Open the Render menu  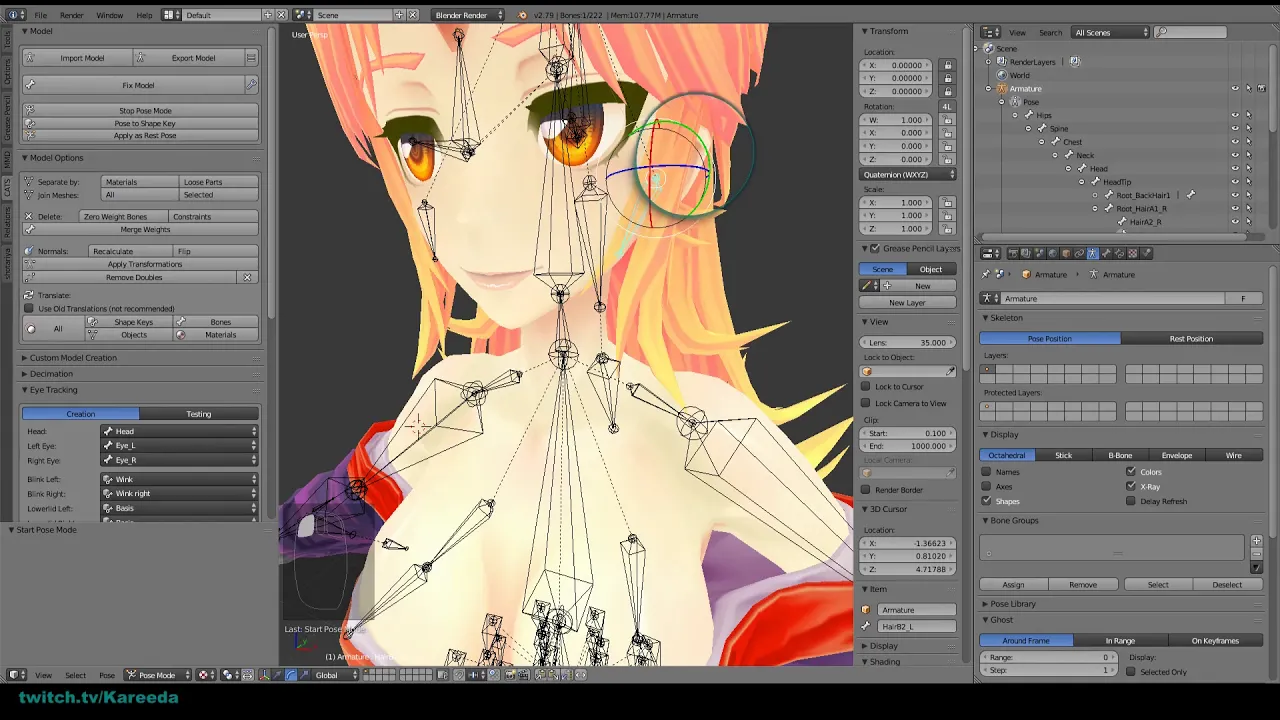click(x=72, y=15)
